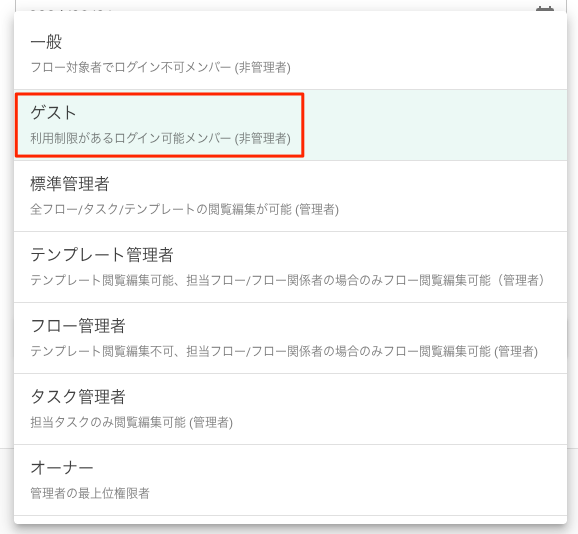Select the オーナー role option
This screenshot has width=578, height=534.
click(290, 480)
